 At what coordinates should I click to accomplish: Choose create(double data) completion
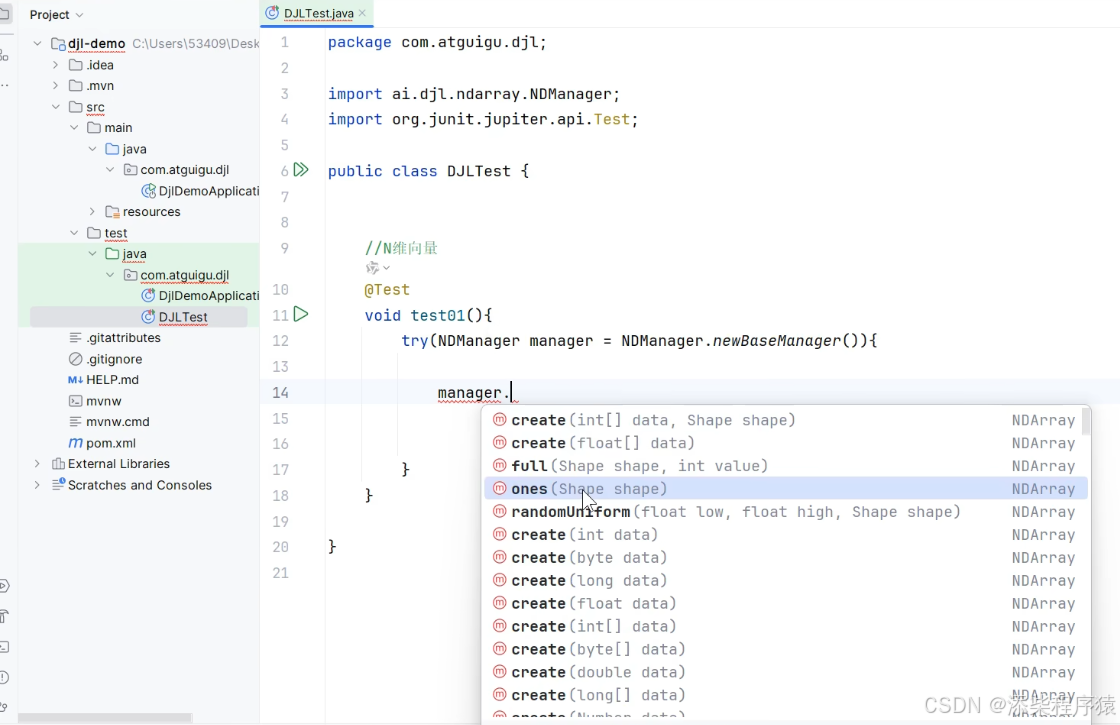coord(786,671)
